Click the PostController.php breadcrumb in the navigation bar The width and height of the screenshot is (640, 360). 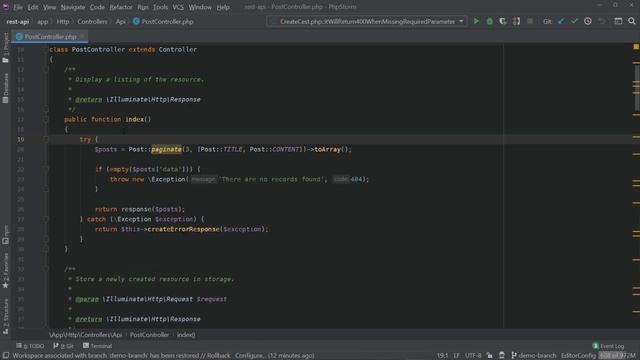pyautogui.click(x=163, y=22)
